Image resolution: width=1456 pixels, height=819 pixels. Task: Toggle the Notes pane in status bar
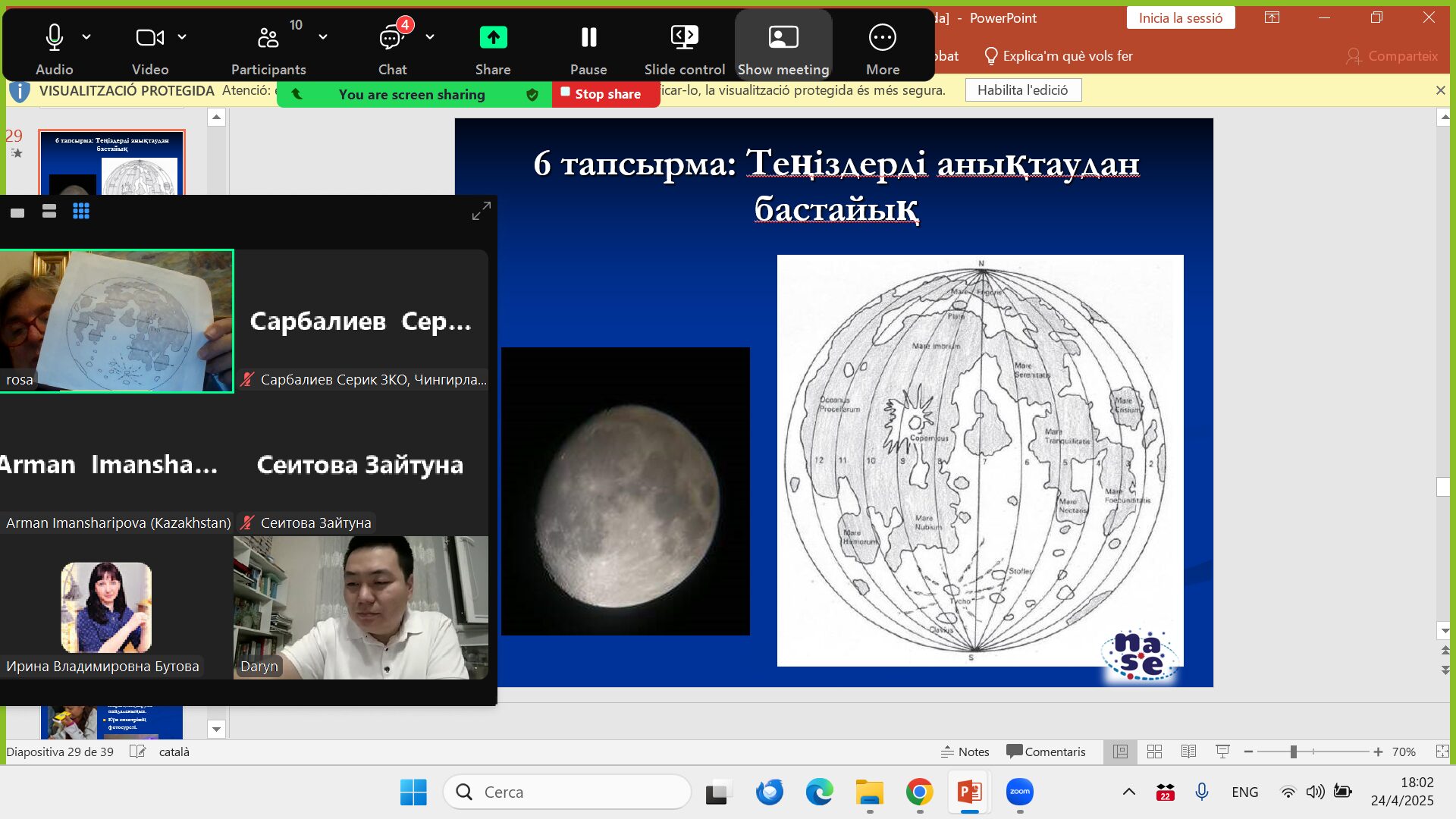coord(965,752)
